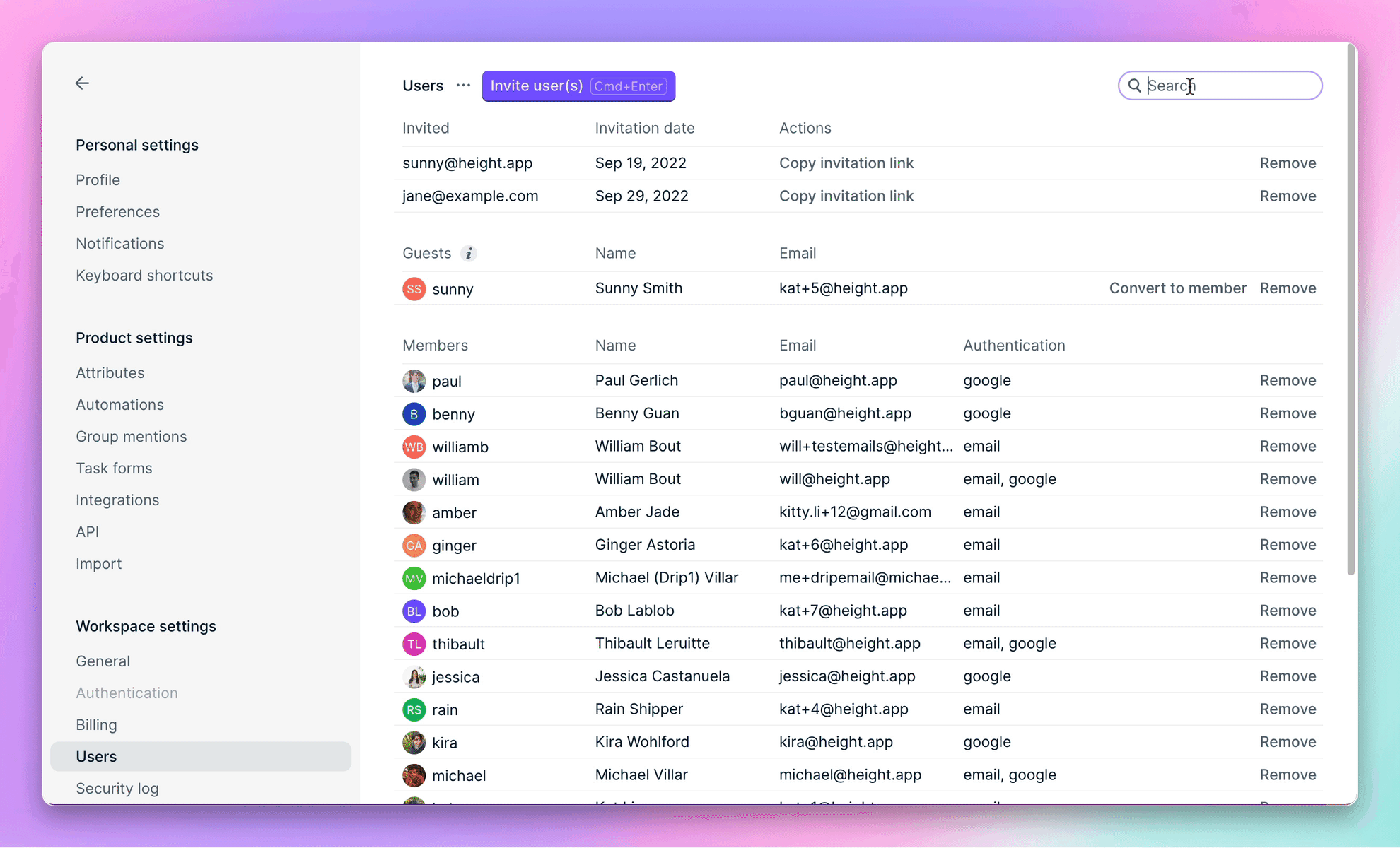Open Billing settings
The height and width of the screenshot is (848, 1400).
(x=96, y=725)
